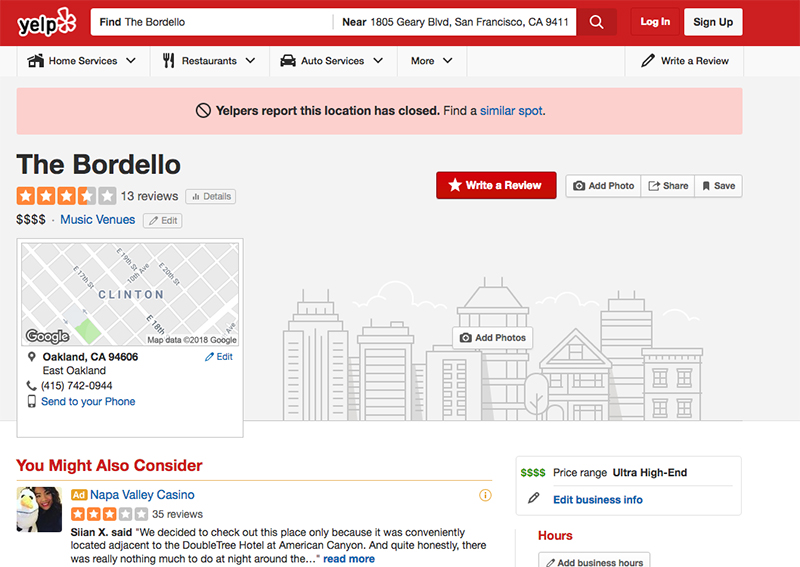800x567 pixels.
Task: Click the Ultra High-End price range text
Action: [649, 473]
